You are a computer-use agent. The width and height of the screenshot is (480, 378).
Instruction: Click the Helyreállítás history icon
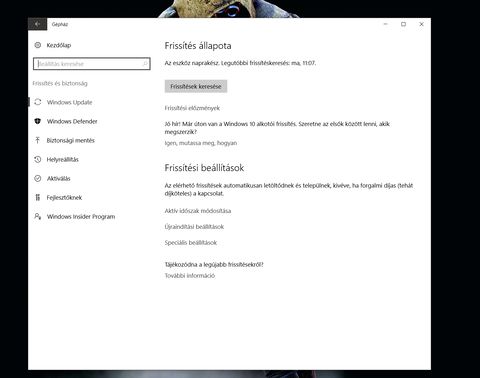coord(38,159)
